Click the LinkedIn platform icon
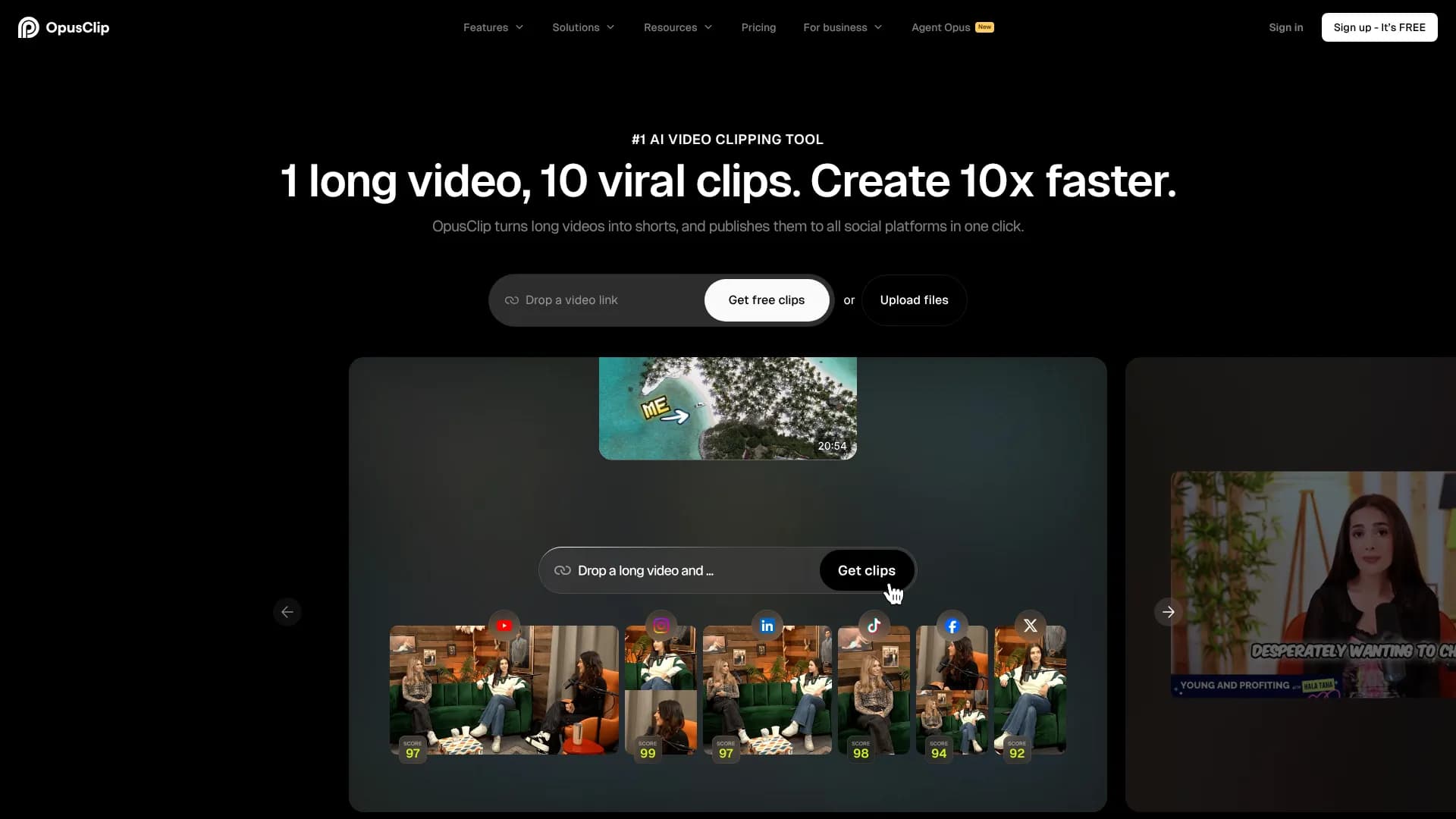The height and width of the screenshot is (819, 1456). (767, 626)
